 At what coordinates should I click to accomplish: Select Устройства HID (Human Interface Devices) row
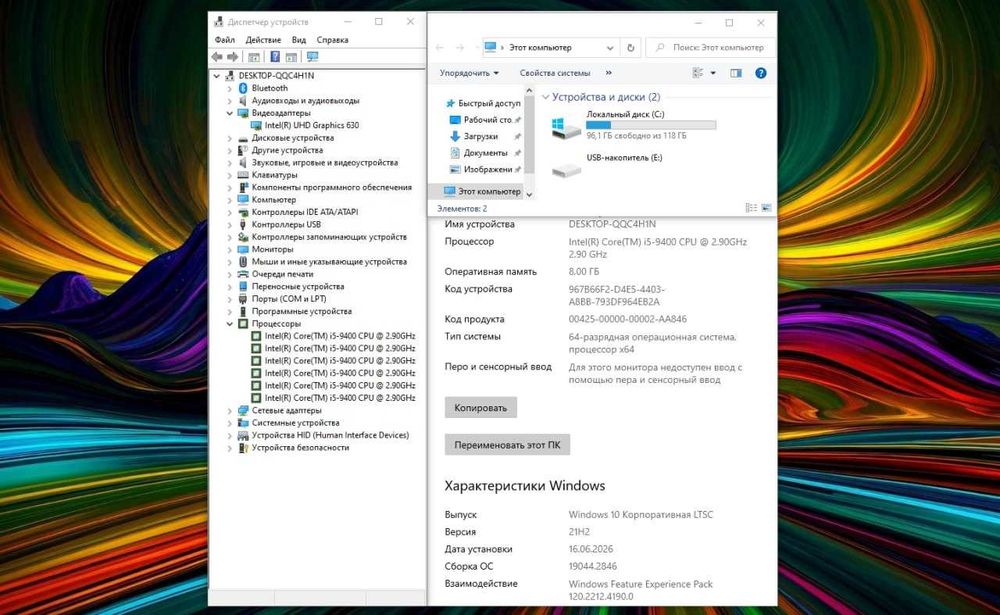[330, 435]
